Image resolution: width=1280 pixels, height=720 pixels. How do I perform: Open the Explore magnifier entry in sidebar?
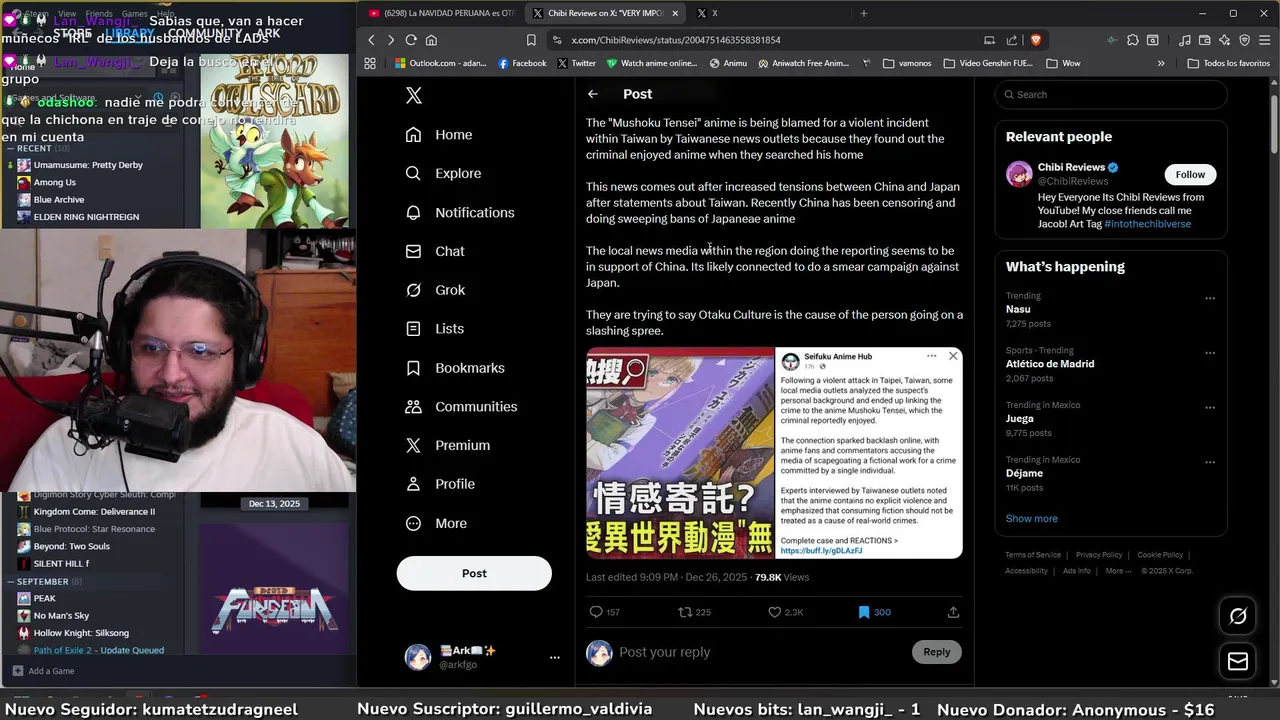pos(443,173)
